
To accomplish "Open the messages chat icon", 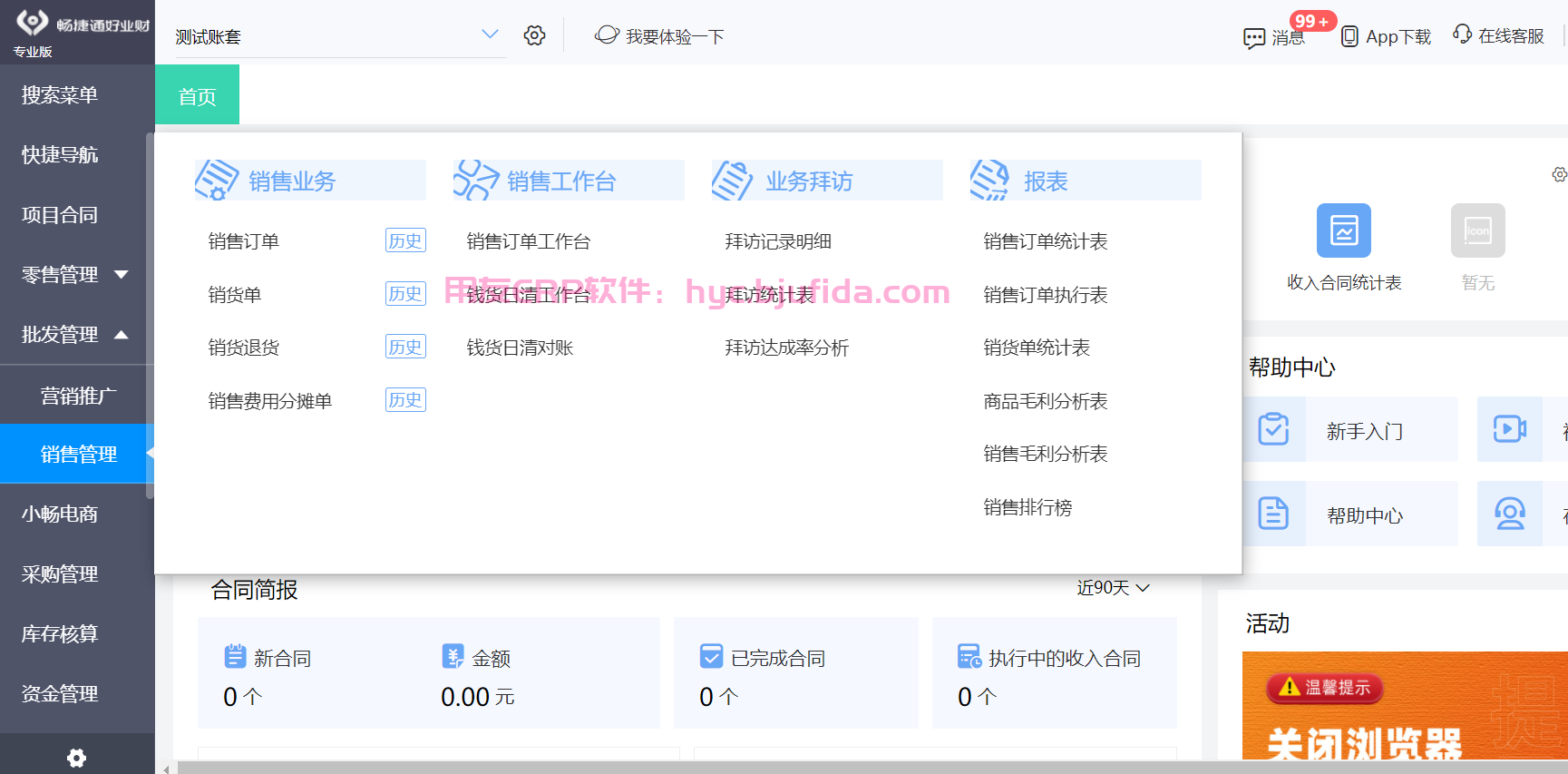I will coord(1254,38).
